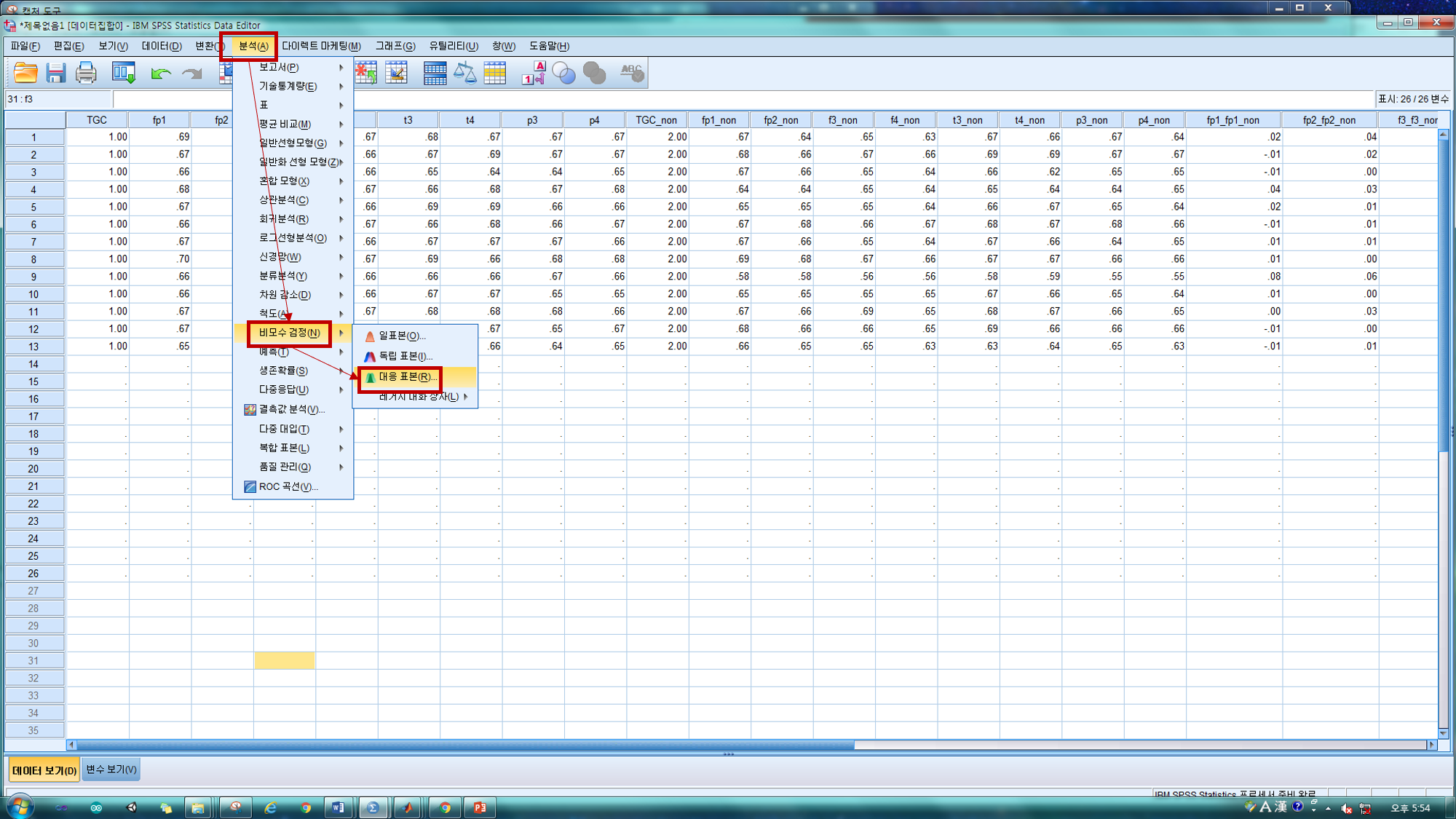Open ROC 곡선(V) dialog entry
1456x819 pixels.
coord(288,486)
